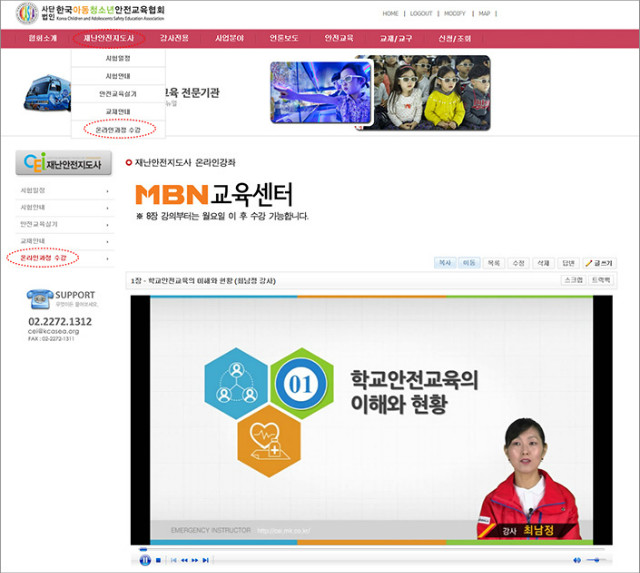The width and height of the screenshot is (640, 573).
Task: Click the arrow beside sidebar 시험안내
Action: [108, 208]
